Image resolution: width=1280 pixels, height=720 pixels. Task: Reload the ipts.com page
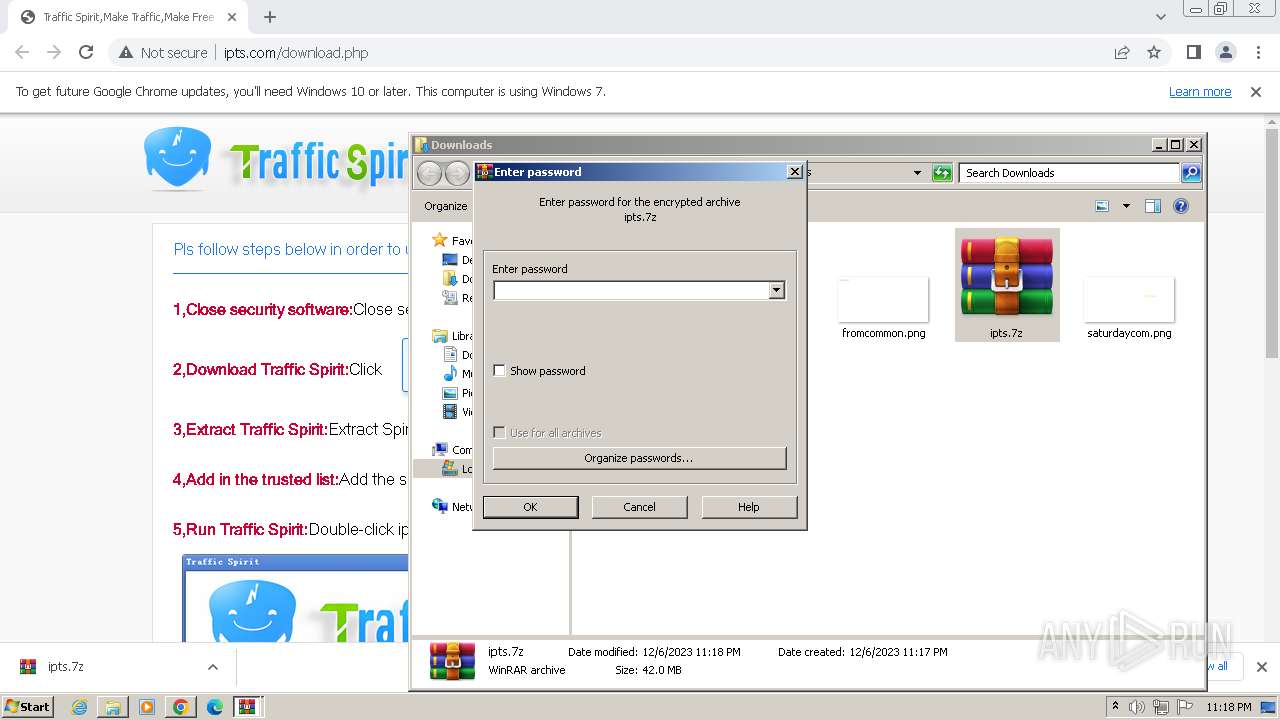click(86, 53)
